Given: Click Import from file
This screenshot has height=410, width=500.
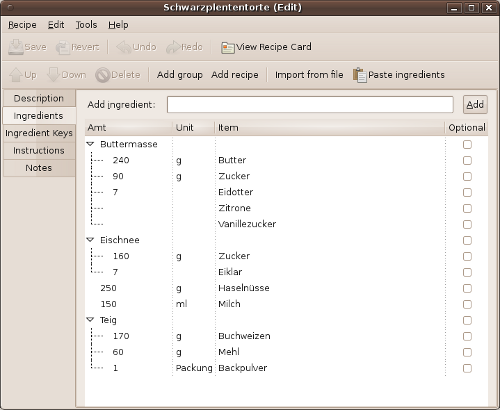Looking at the screenshot, I should tap(309, 75).
